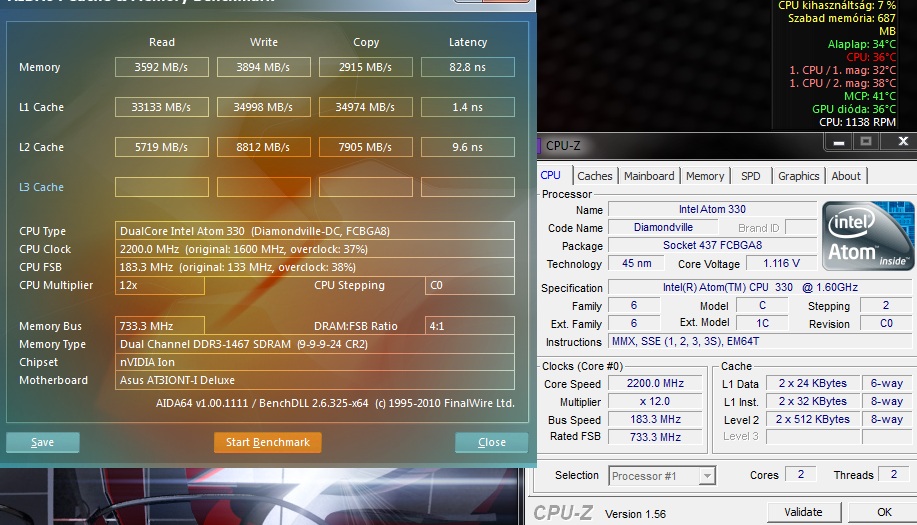Viewport: 917px width, 525px height.
Task: Click the L1 Data value 2 x 24 KBytes
Action: [812, 384]
